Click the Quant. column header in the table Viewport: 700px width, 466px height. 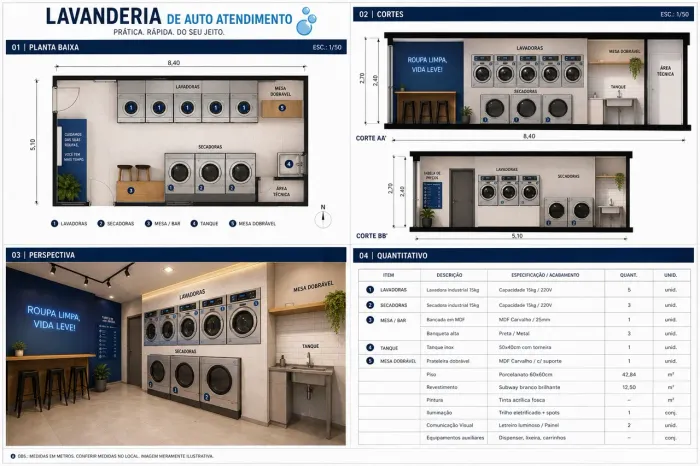(628, 275)
